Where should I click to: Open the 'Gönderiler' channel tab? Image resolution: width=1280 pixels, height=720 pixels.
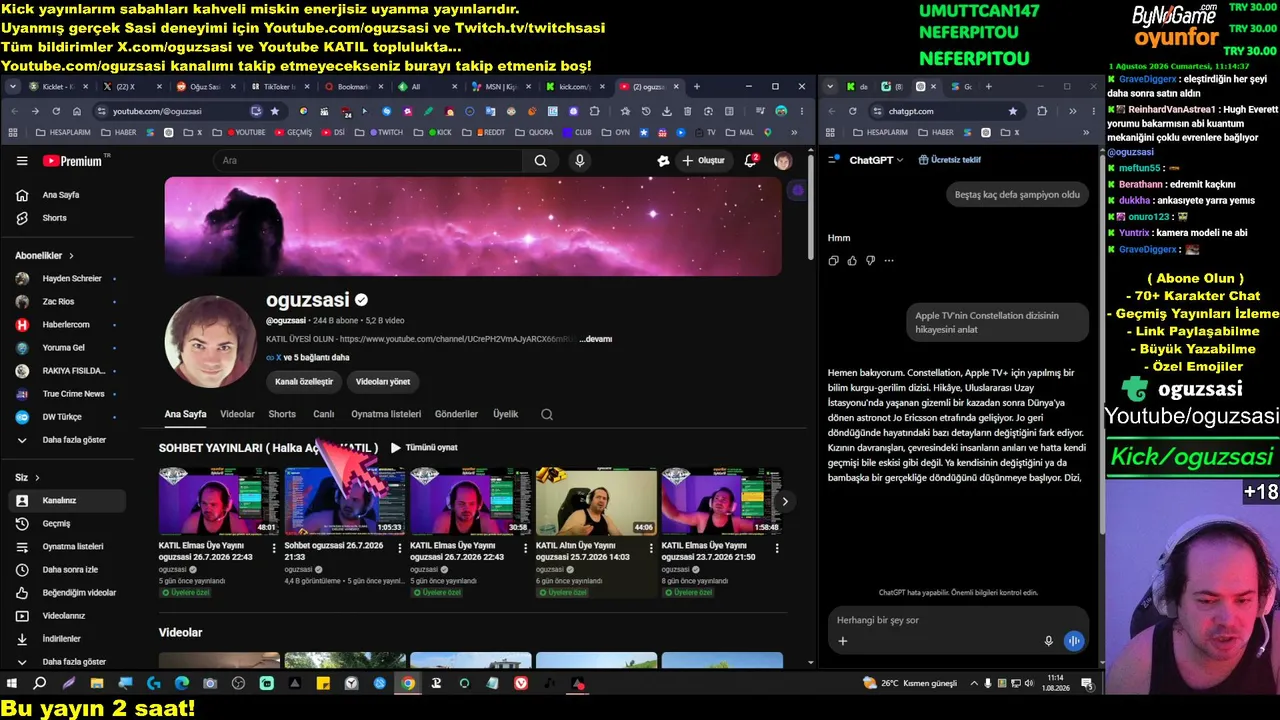(x=456, y=414)
